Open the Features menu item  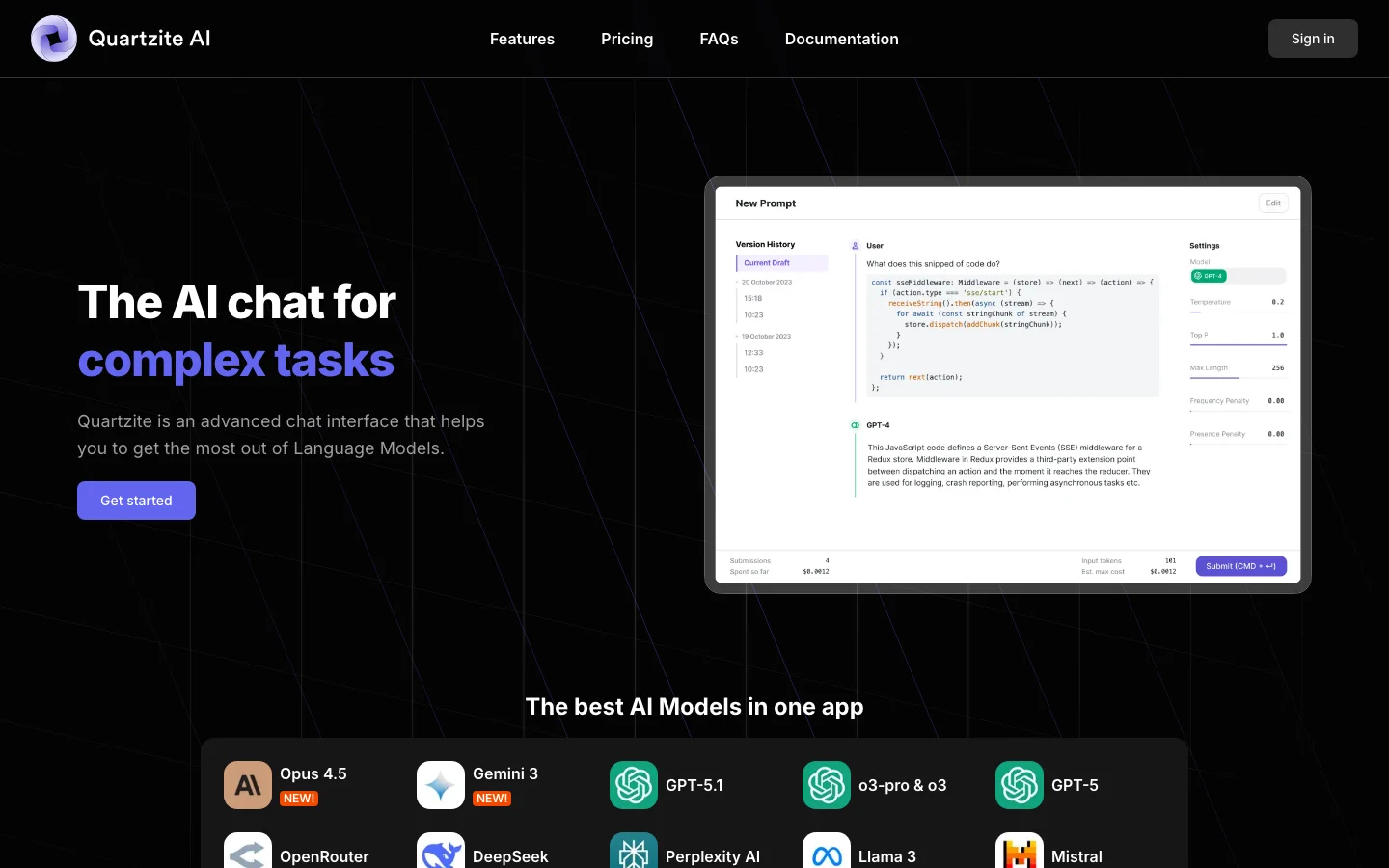(522, 39)
